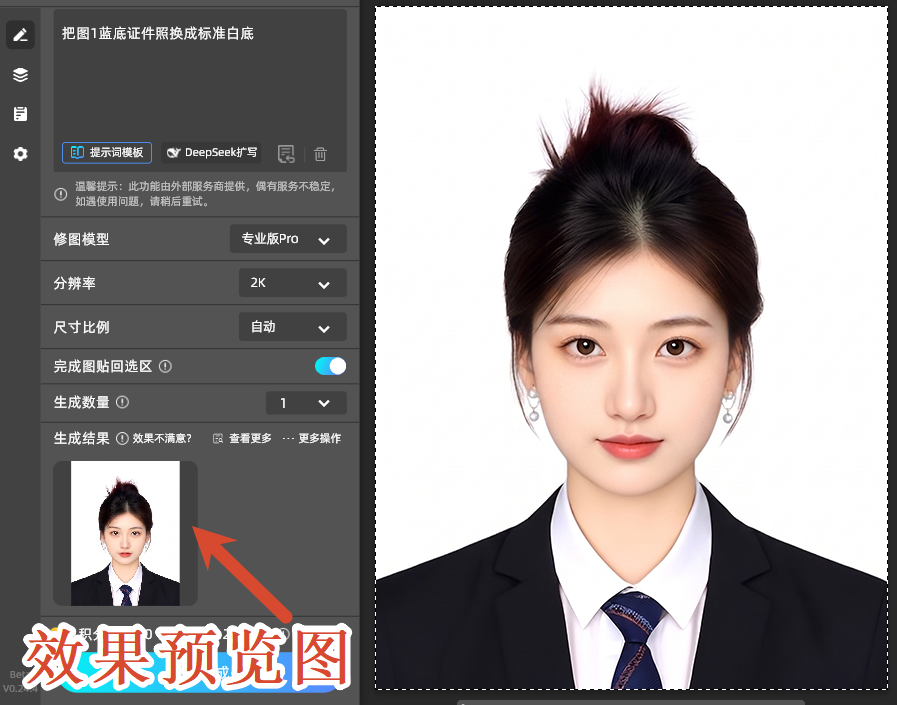Open the 修图模型 专业版Pro dropdown
897x705 pixels.
pos(288,239)
